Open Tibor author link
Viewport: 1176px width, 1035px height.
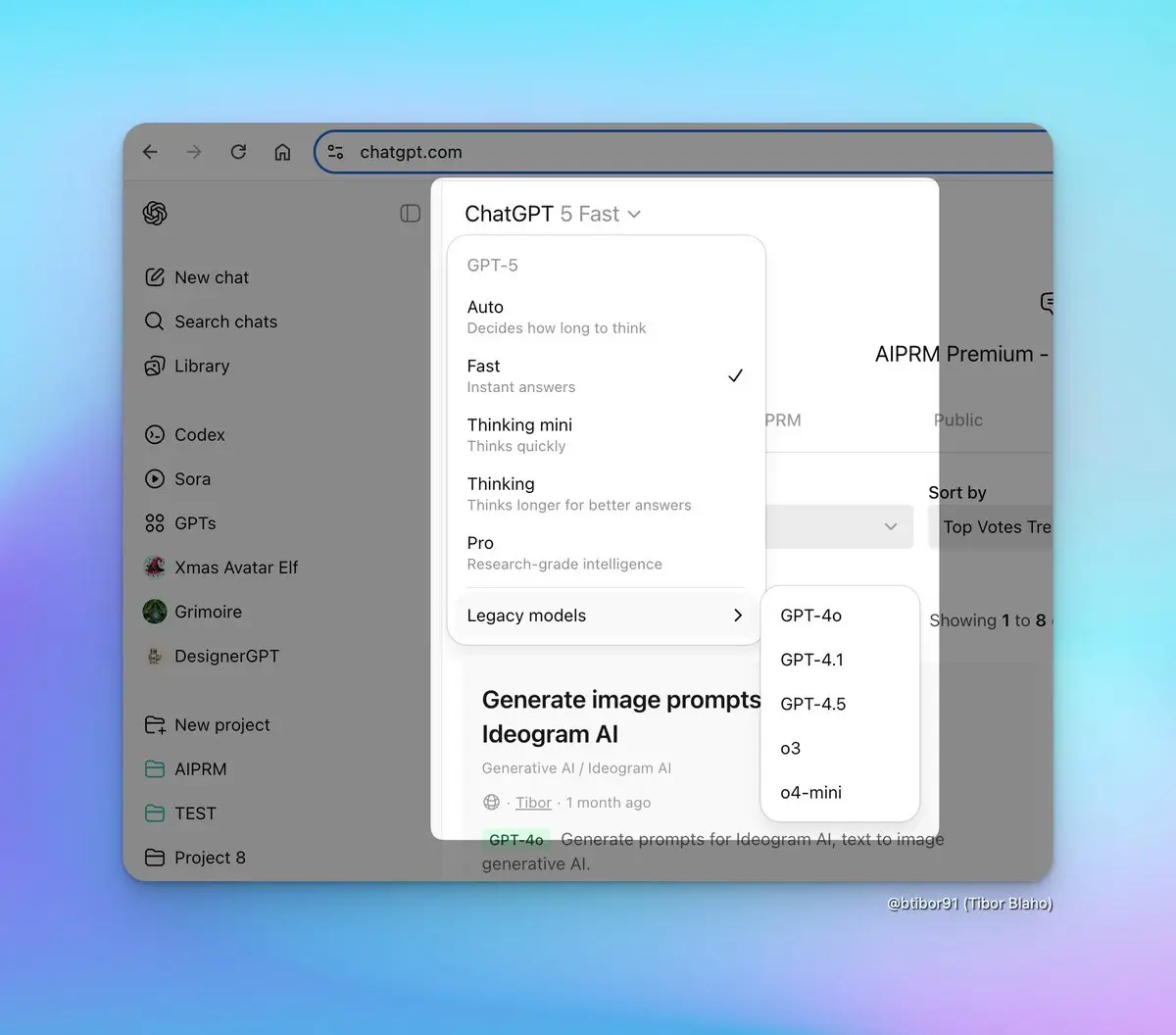click(x=533, y=803)
